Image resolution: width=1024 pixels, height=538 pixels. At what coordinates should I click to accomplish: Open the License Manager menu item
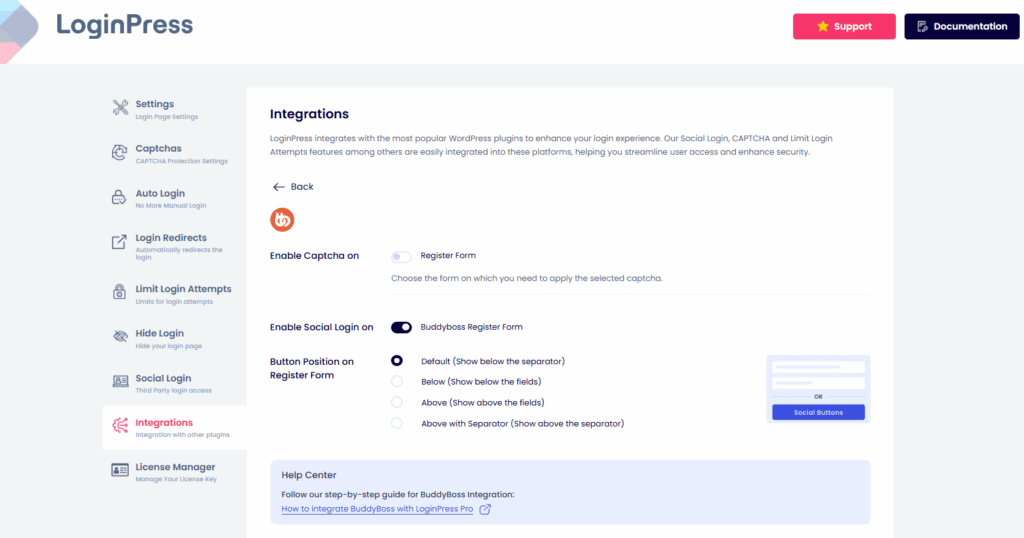click(x=174, y=472)
